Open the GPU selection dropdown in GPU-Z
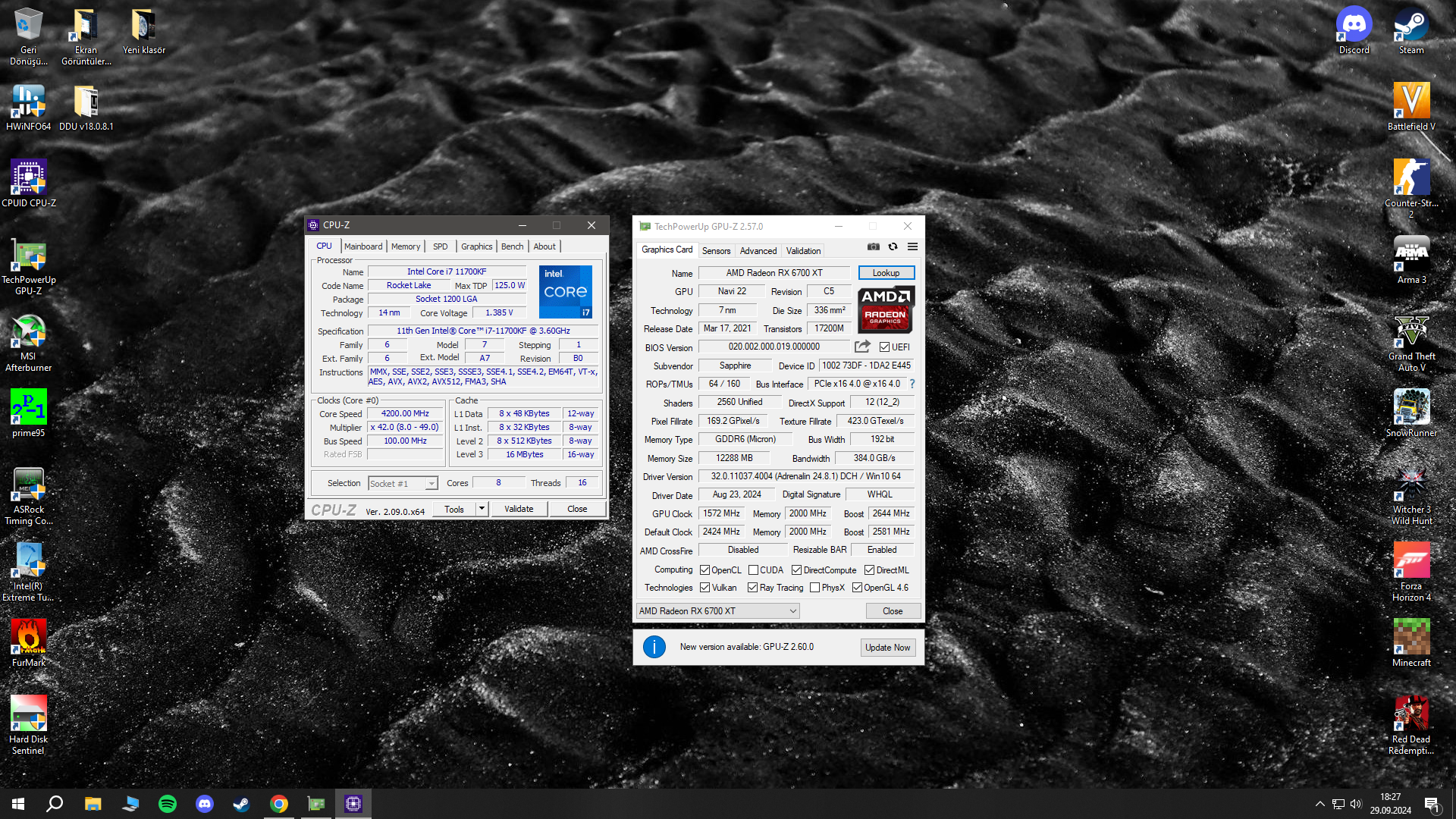This screenshot has height=819, width=1456. (717, 611)
